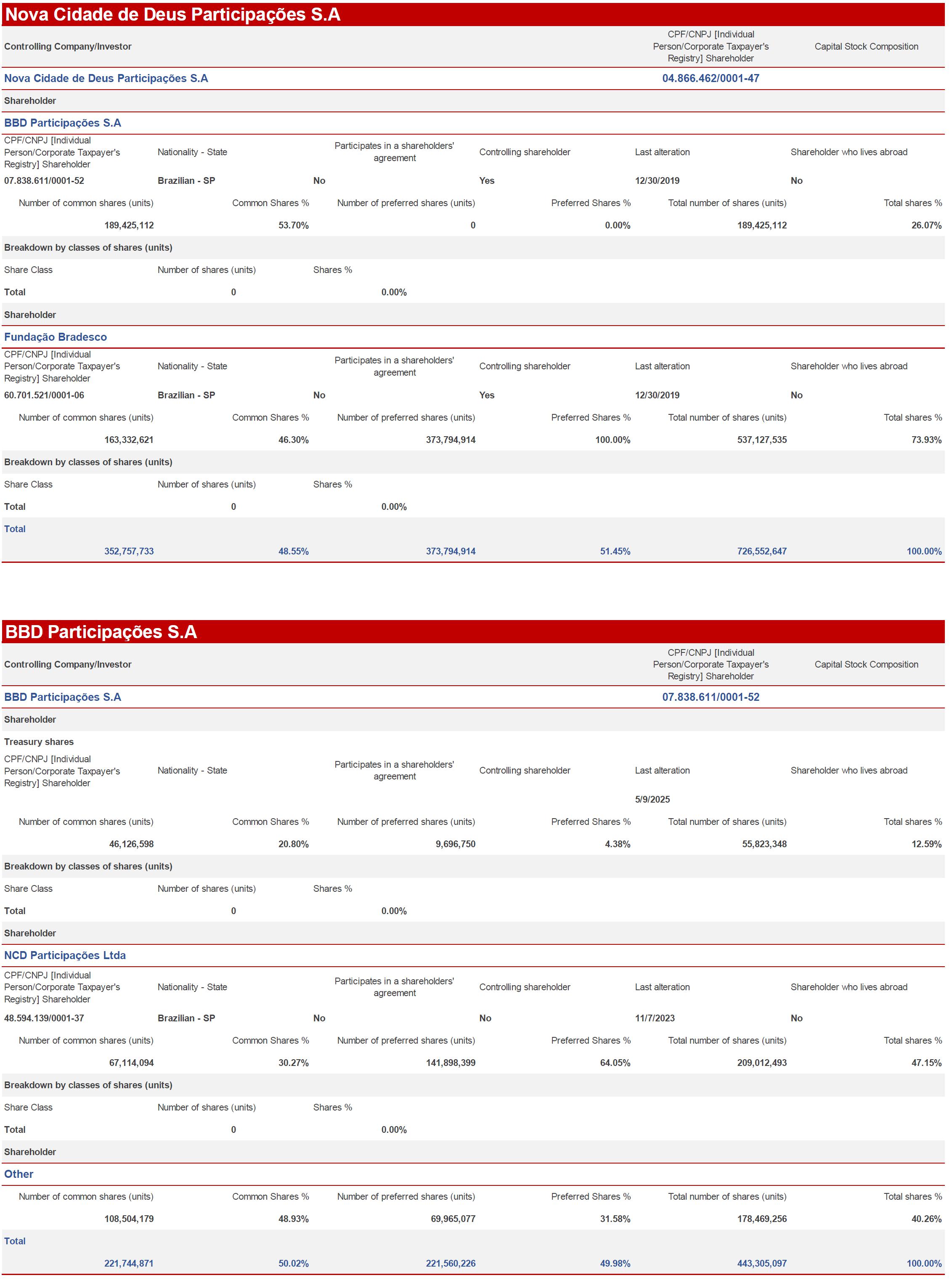Screen dimensions: 952x1283
Task: Click total shares value 443,305,097
Action: click(761, 1263)
